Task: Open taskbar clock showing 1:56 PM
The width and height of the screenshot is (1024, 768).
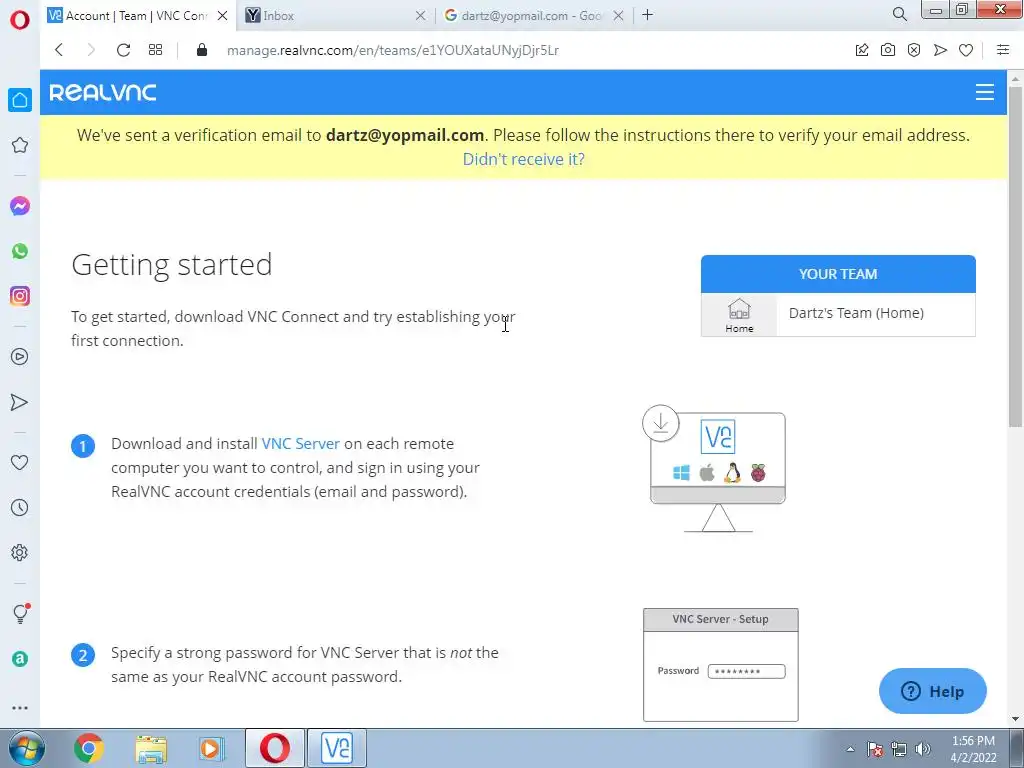Action: 973,749
